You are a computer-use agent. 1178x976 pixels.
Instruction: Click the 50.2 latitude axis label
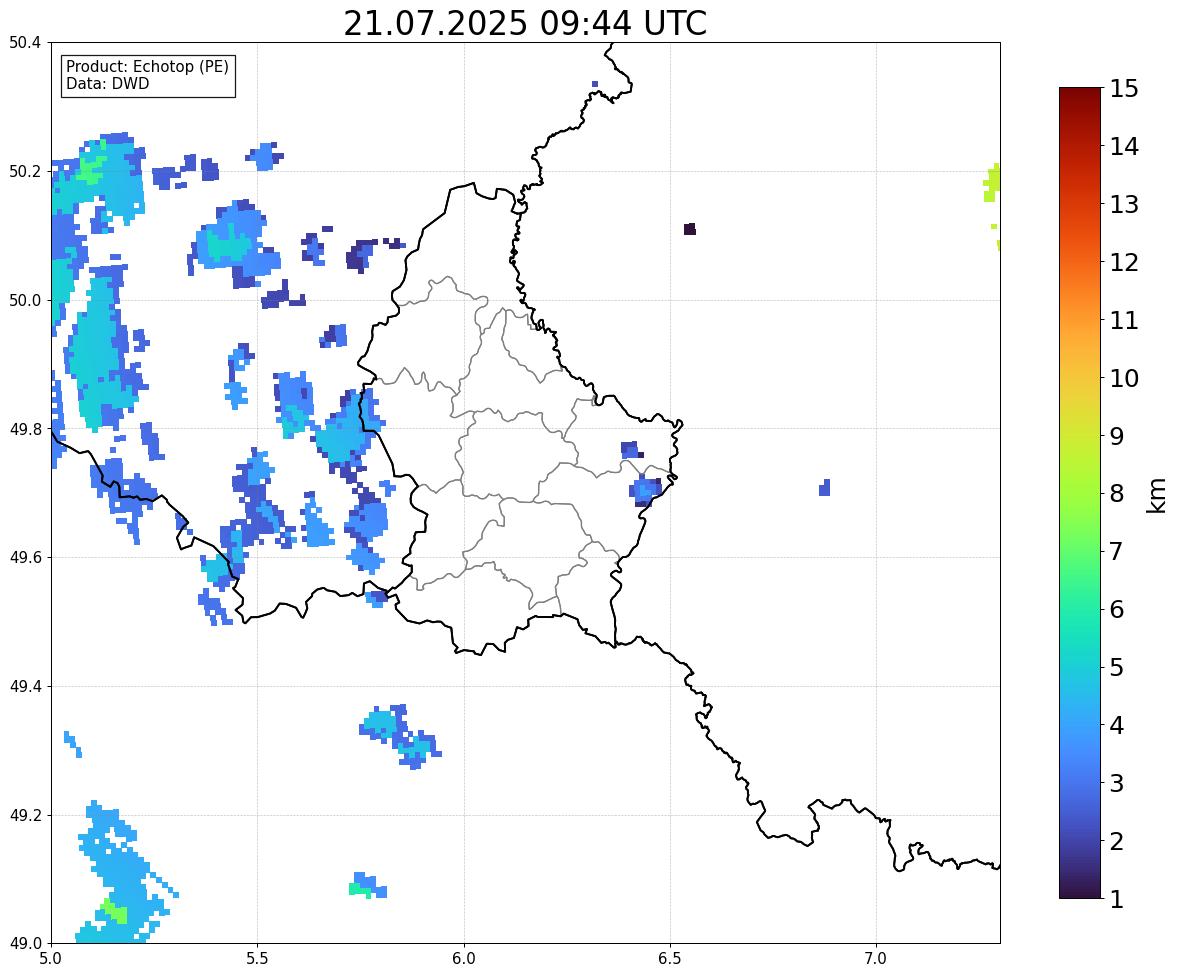pyautogui.click(x=25, y=171)
